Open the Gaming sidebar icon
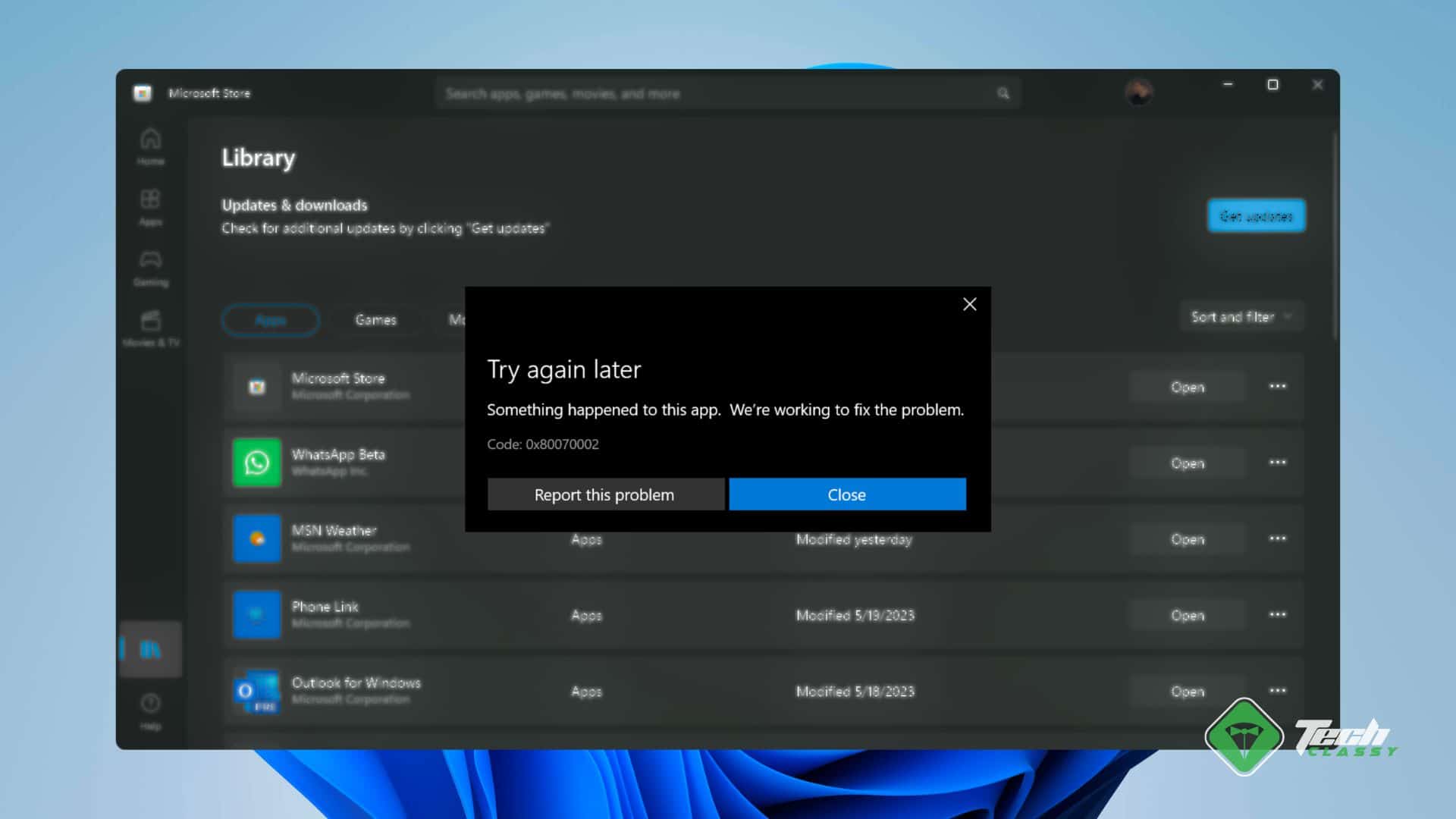Screen dimensions: 1456x819 tap(150, 267)
